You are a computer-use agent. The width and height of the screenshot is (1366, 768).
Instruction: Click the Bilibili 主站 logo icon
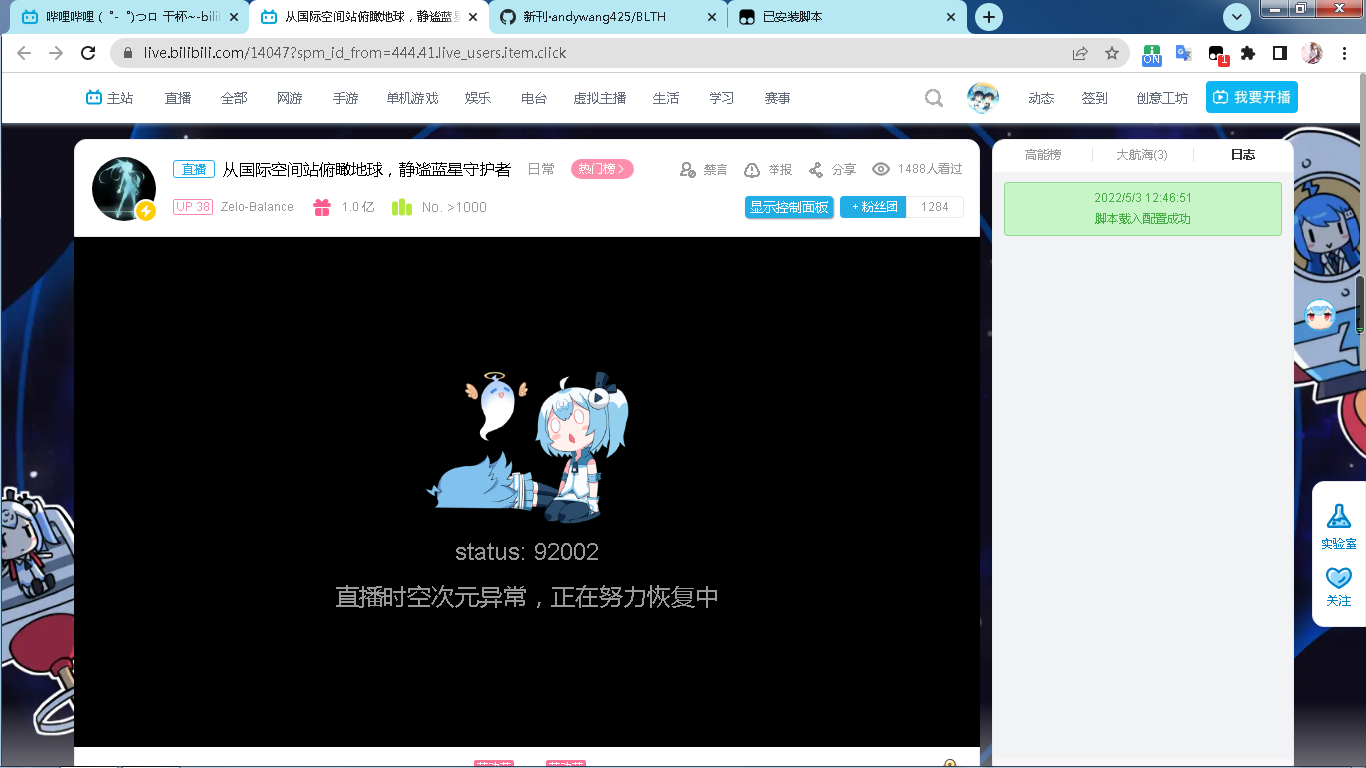(94, 98)
